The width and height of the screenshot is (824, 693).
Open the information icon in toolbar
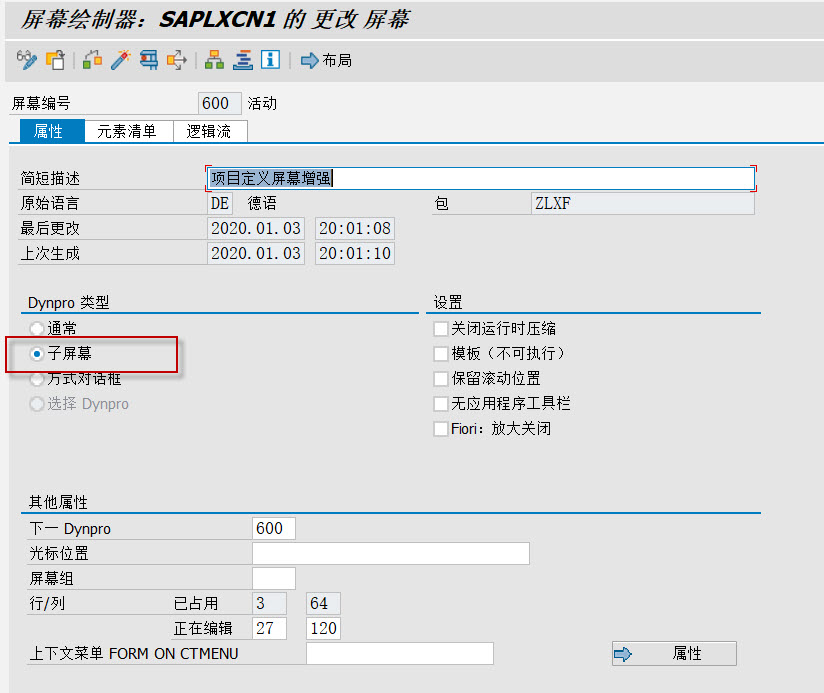(270, 60)
